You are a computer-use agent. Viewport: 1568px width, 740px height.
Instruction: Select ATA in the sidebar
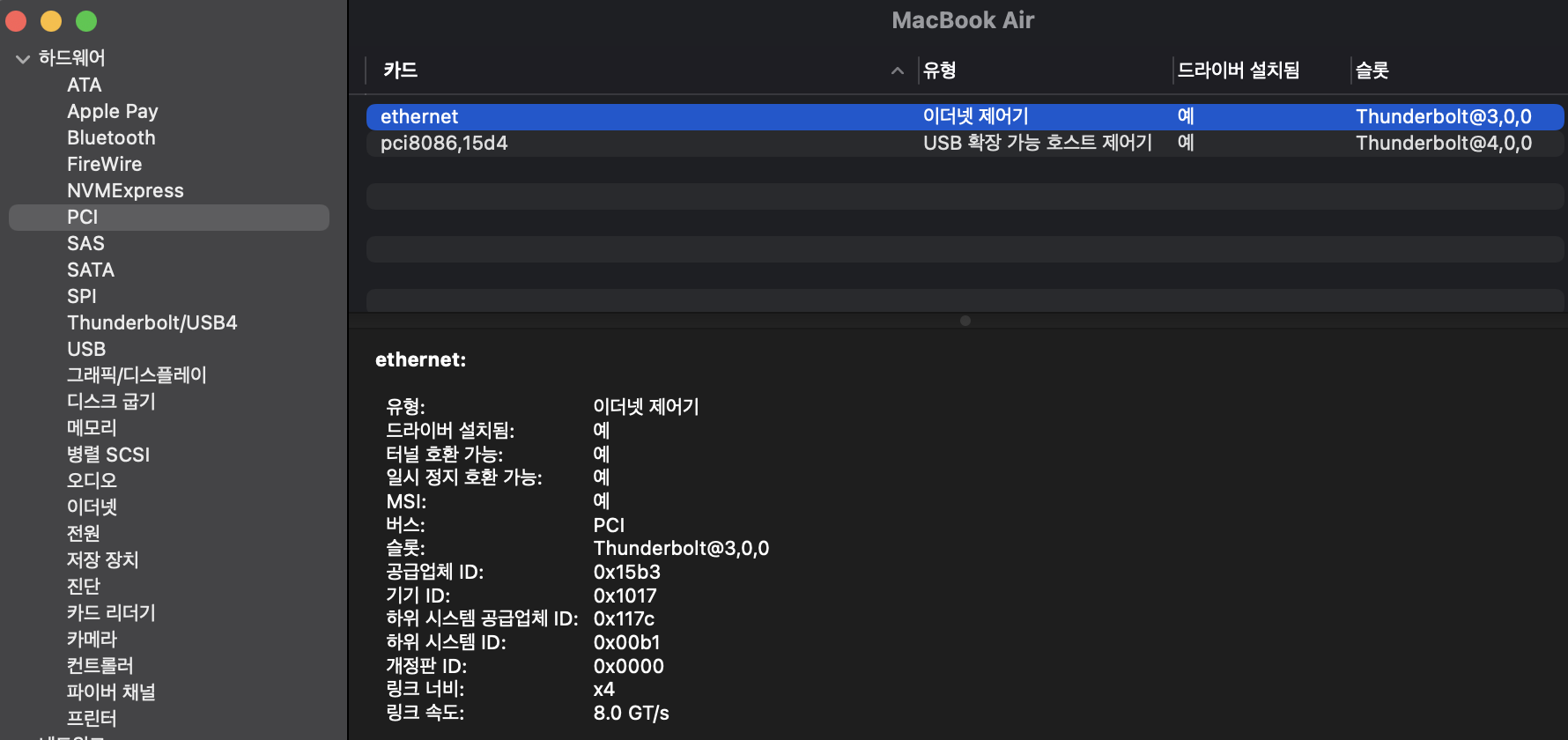click(85, 85)
